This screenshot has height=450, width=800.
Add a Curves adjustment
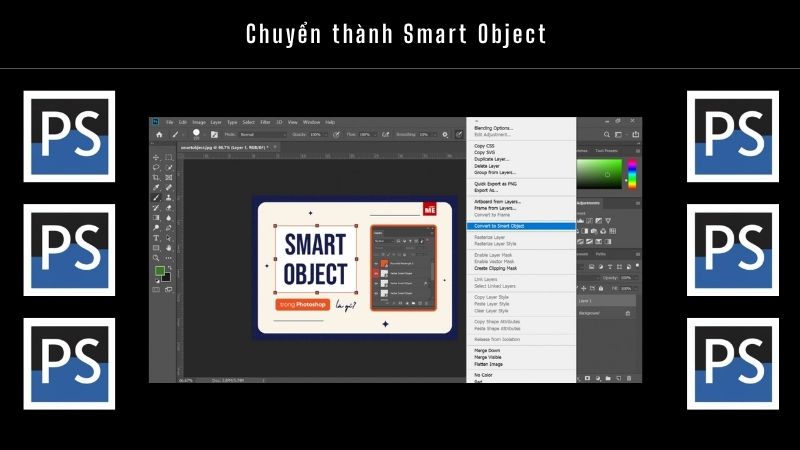coord(589,221)
